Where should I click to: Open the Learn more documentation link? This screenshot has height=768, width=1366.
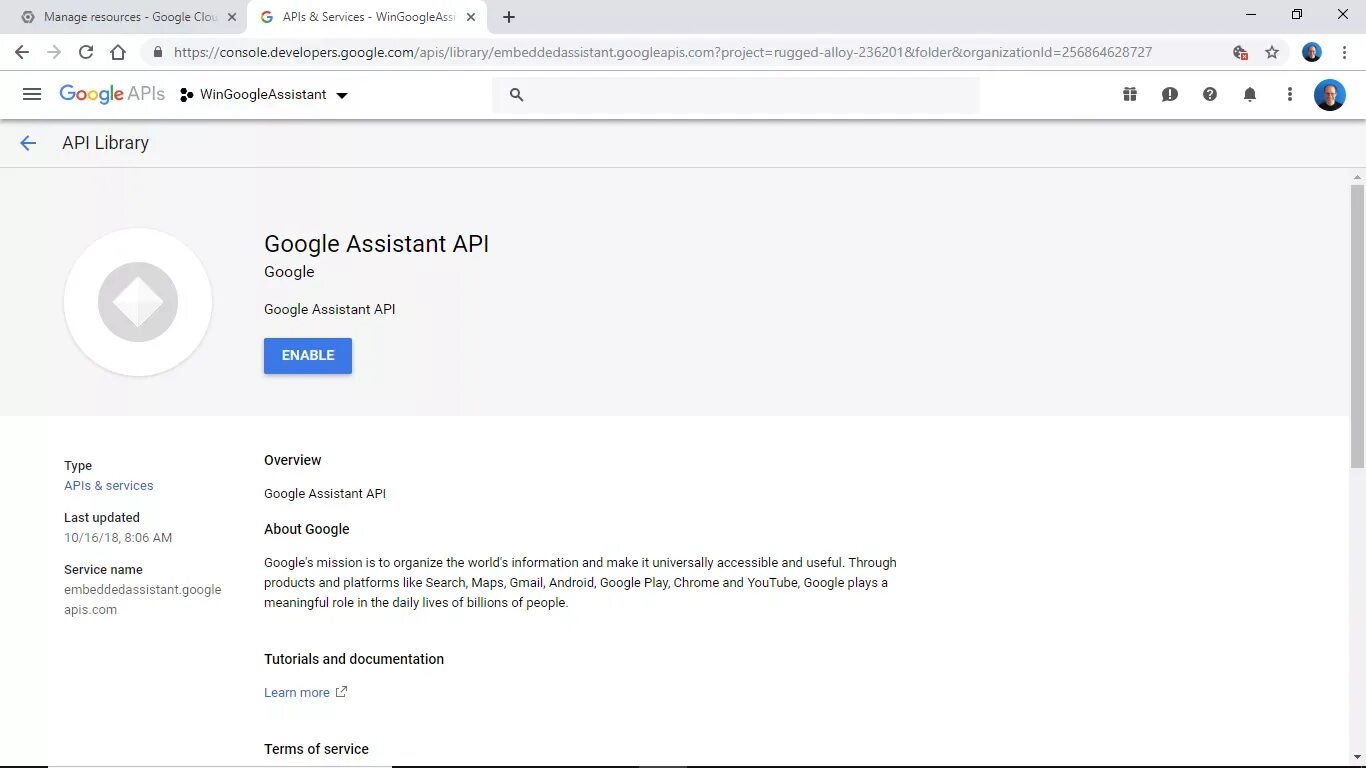[305, 692]
